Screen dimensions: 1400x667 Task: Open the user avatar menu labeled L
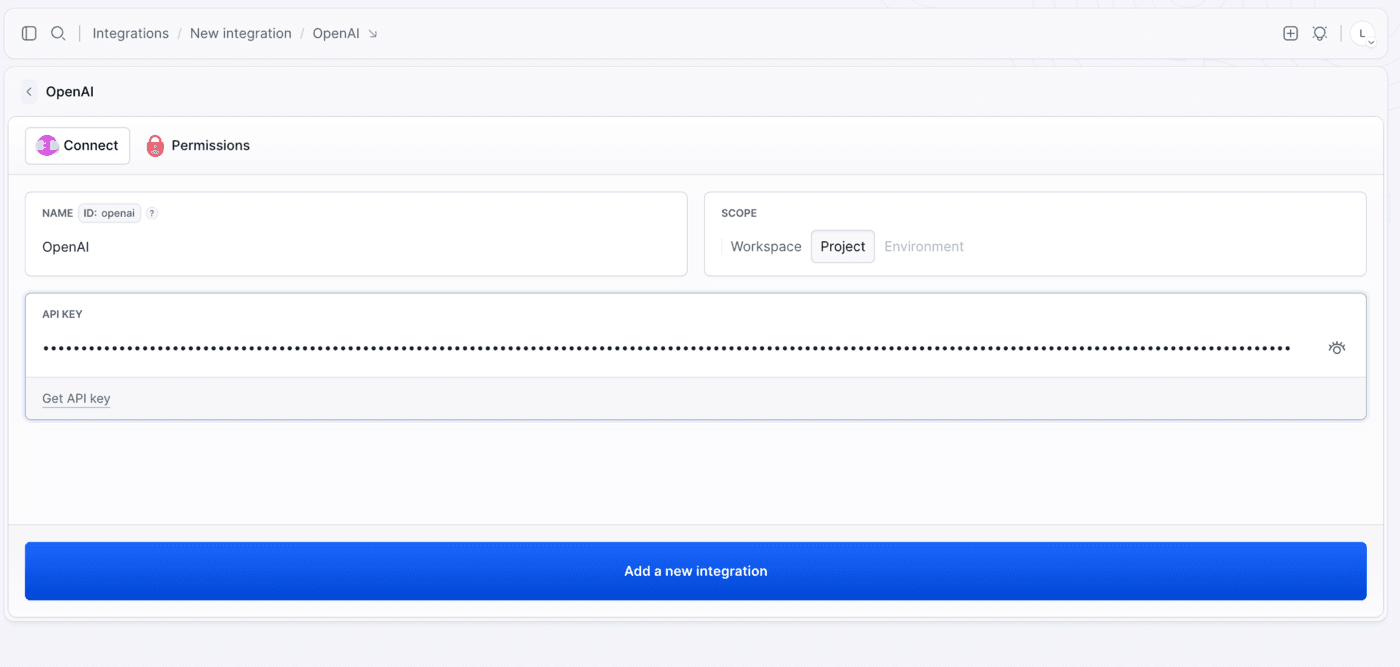1363,34
